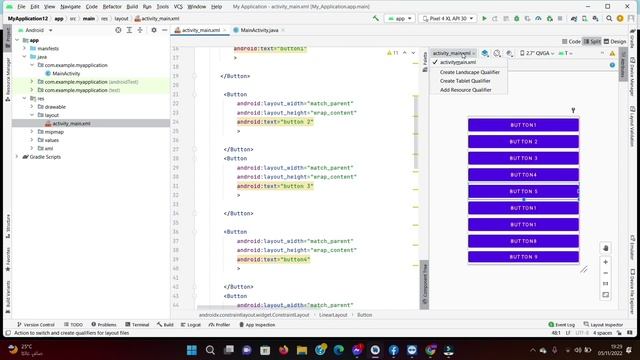The height and width of the screenshot is (360, 640).
Task: Go to previous highlighted error arrow
Action: pyautogui.click(x=404, y=53)
